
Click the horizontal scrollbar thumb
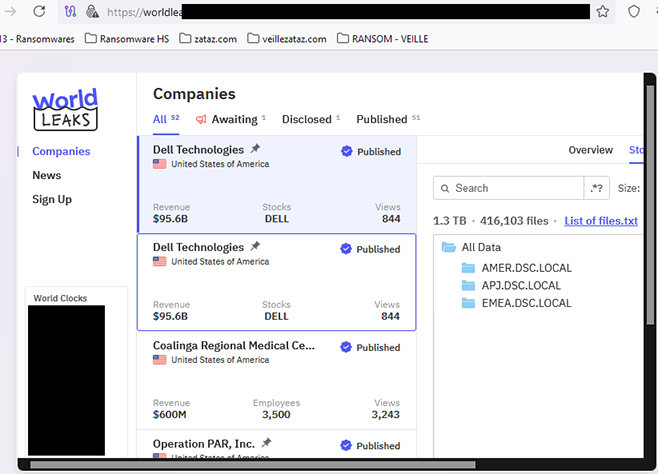(253, 465)
